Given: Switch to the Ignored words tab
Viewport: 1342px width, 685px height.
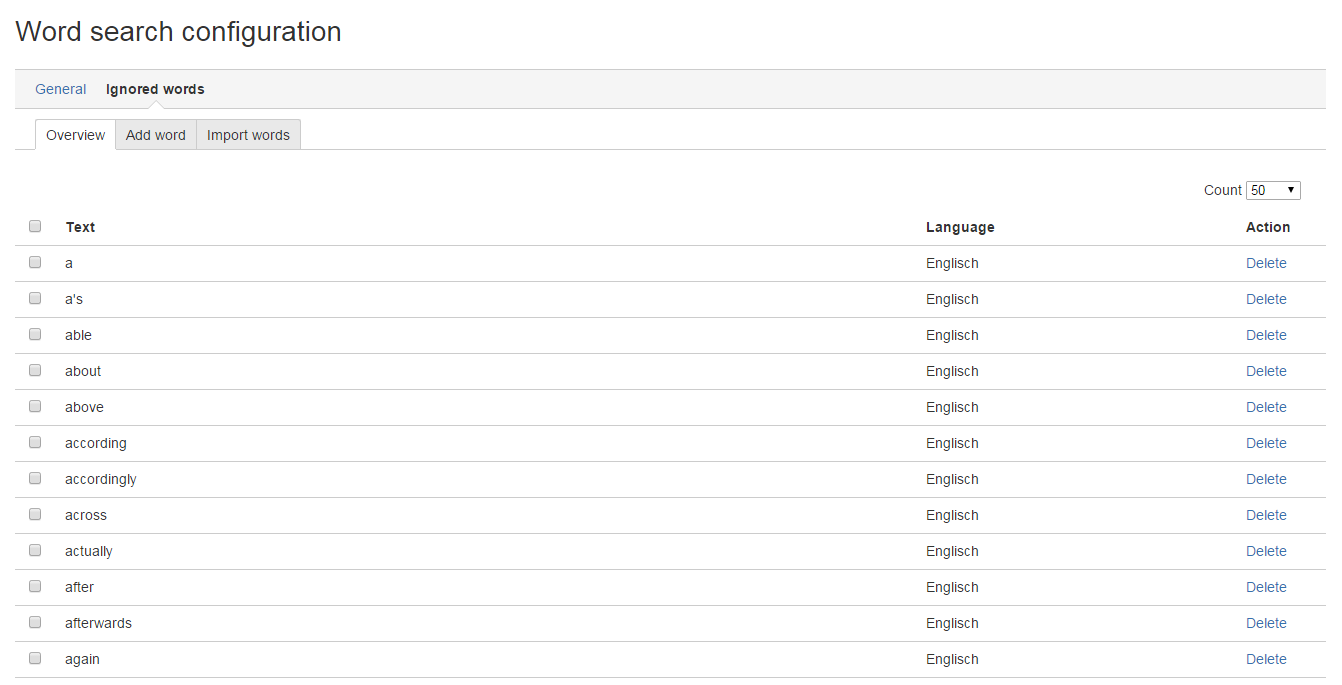Looking at the screenshot, I should pyautogui.click(x=155, y=89).
